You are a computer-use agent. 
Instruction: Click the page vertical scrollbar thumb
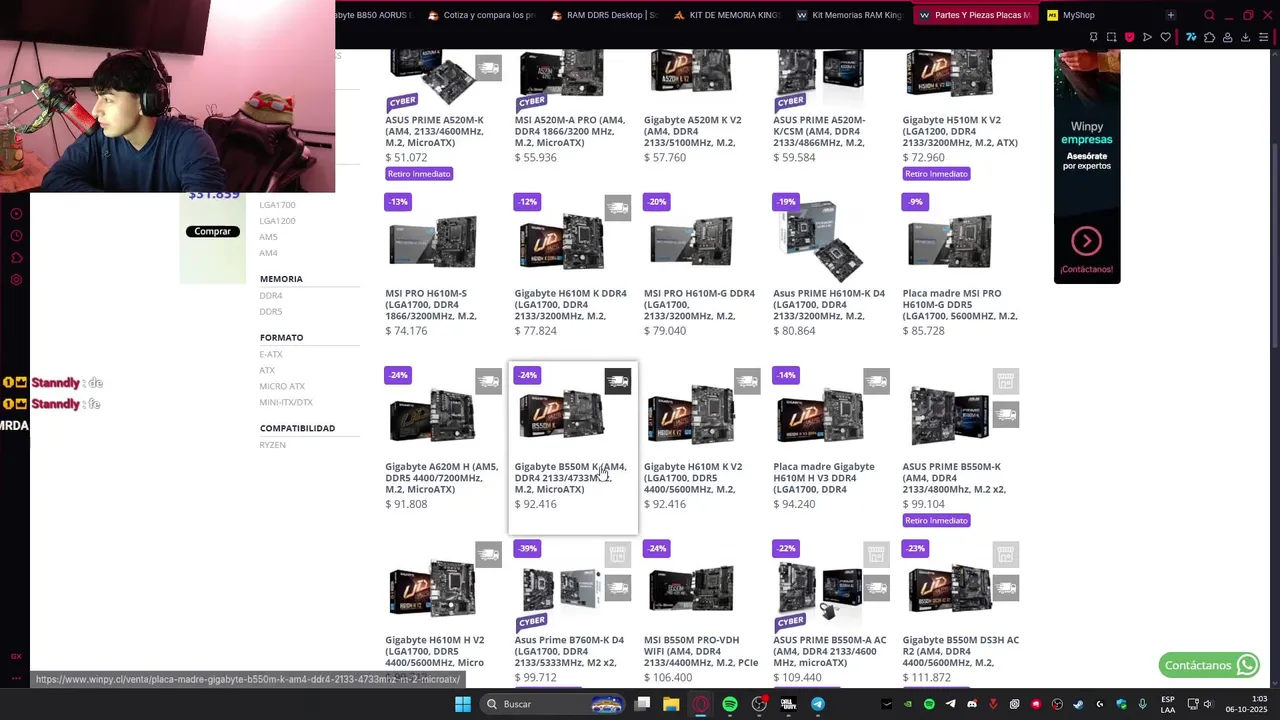[1274, 245]
